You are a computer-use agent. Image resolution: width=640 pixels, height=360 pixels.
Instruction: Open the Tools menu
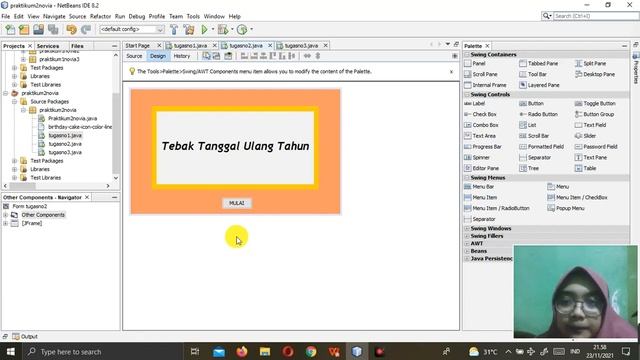pyautogui.click(x=193, y=16)
